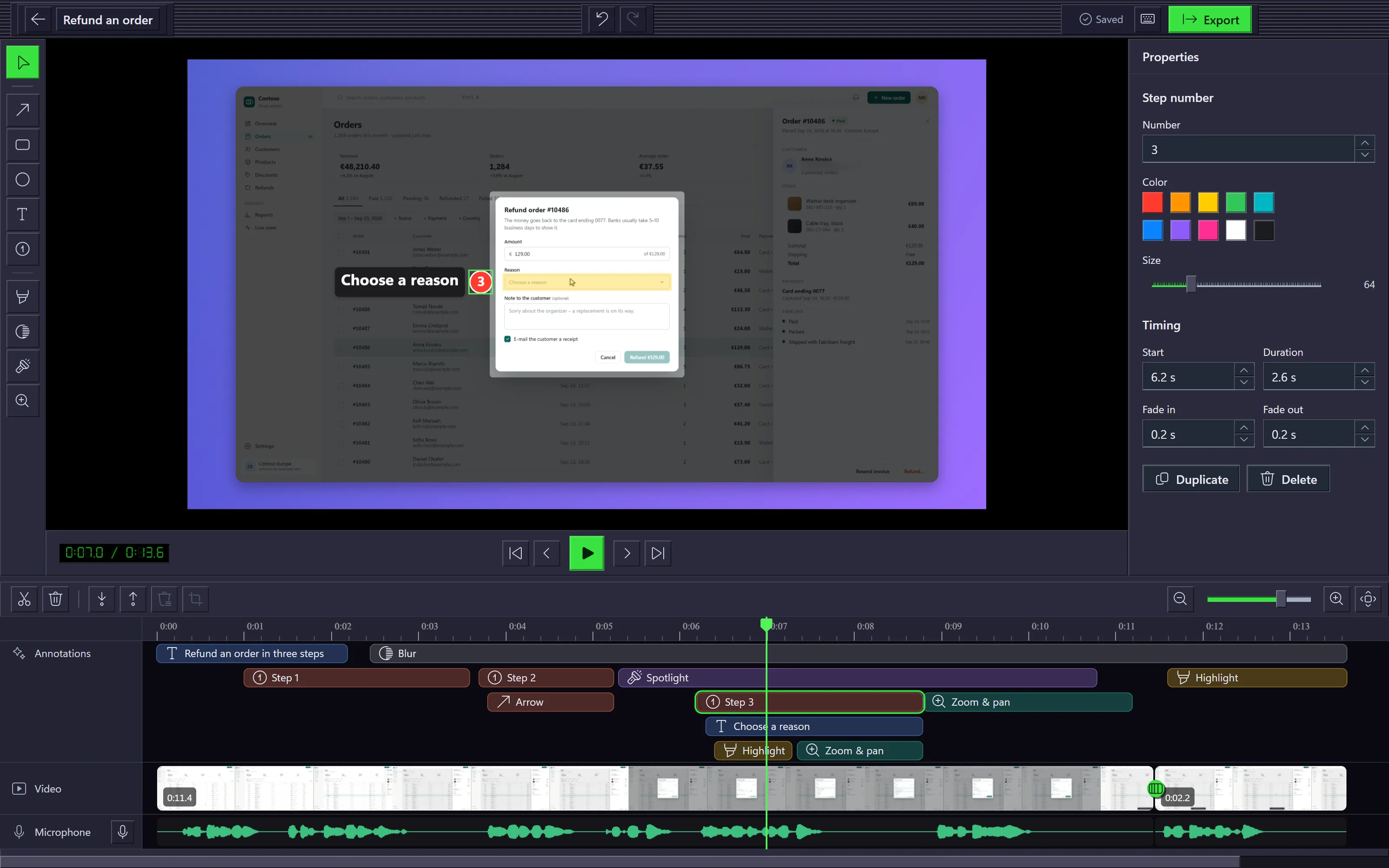
Task: Click the 0:02.2 video clip thumbnail
Action: tap(1251, 788)
